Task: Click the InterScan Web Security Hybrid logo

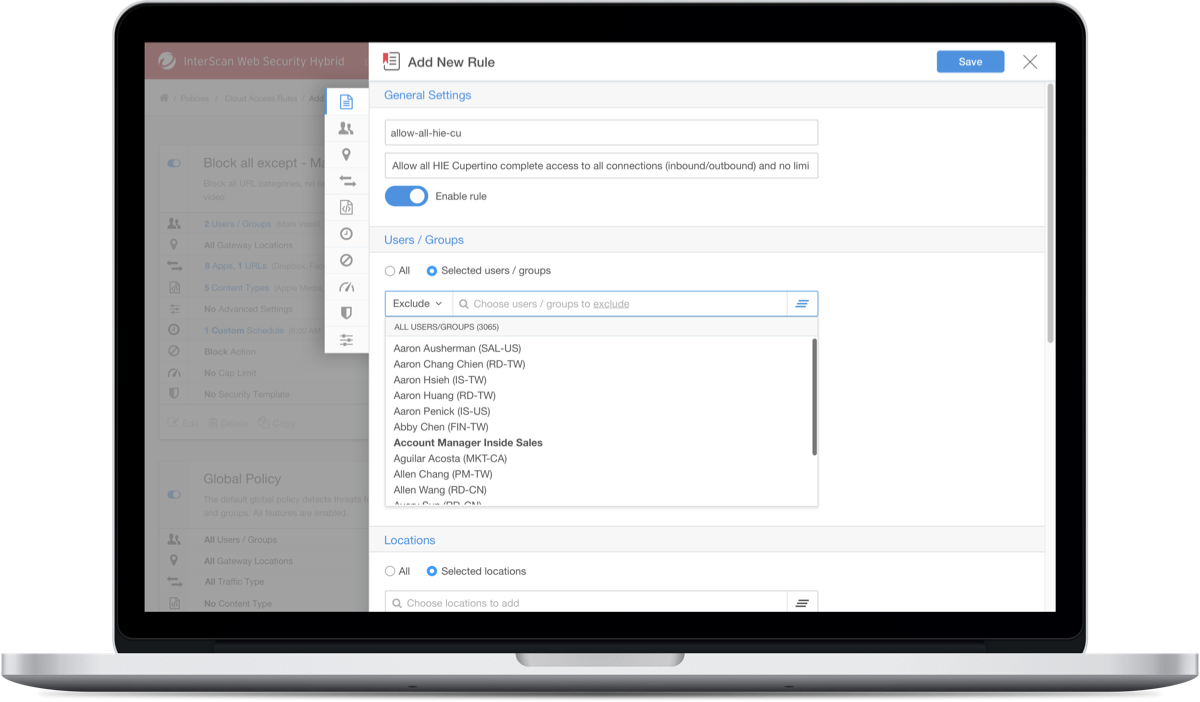Action: click(x=167, y=61)
